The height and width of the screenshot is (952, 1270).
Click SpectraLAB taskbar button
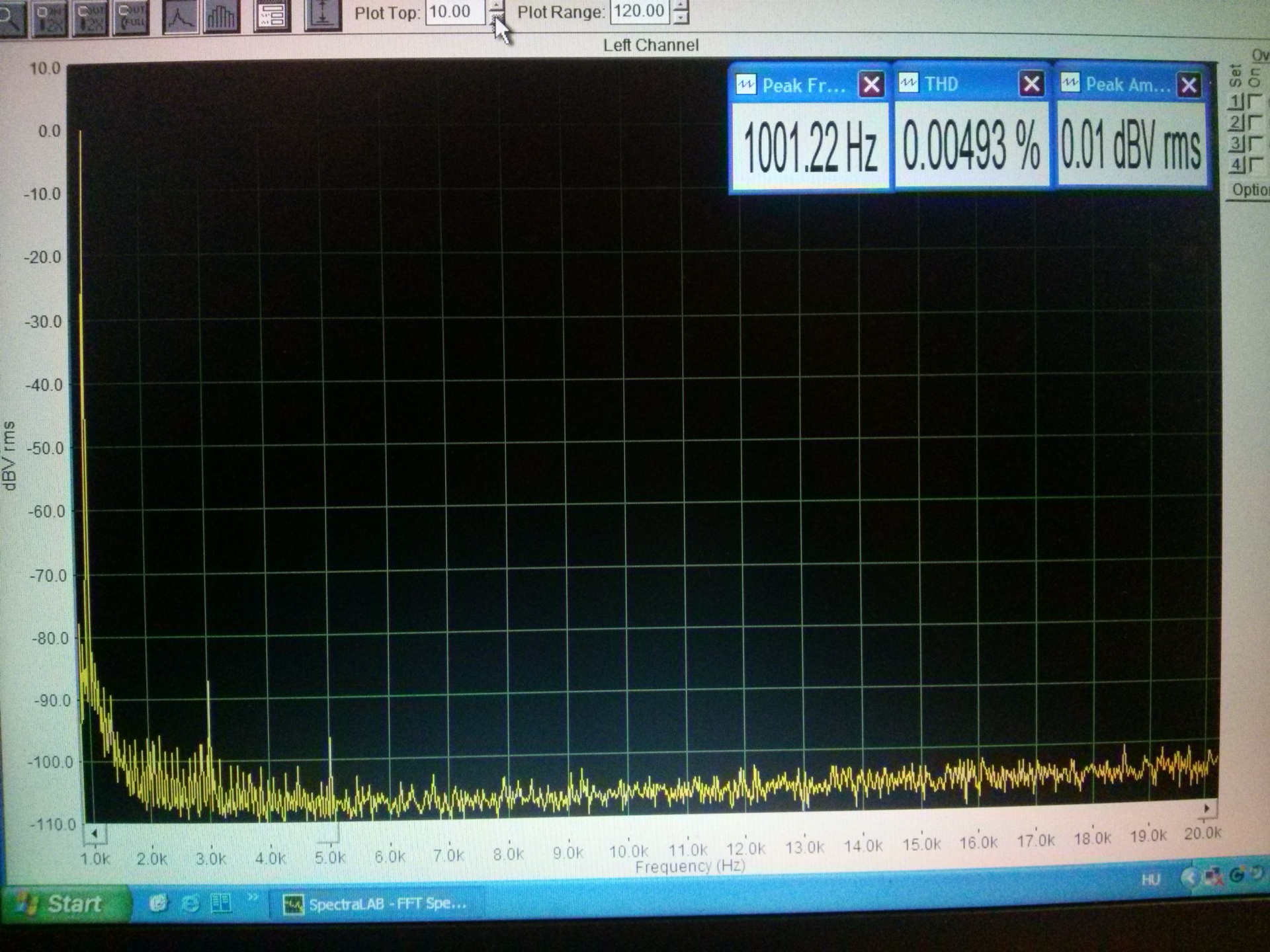pos(376,904)
